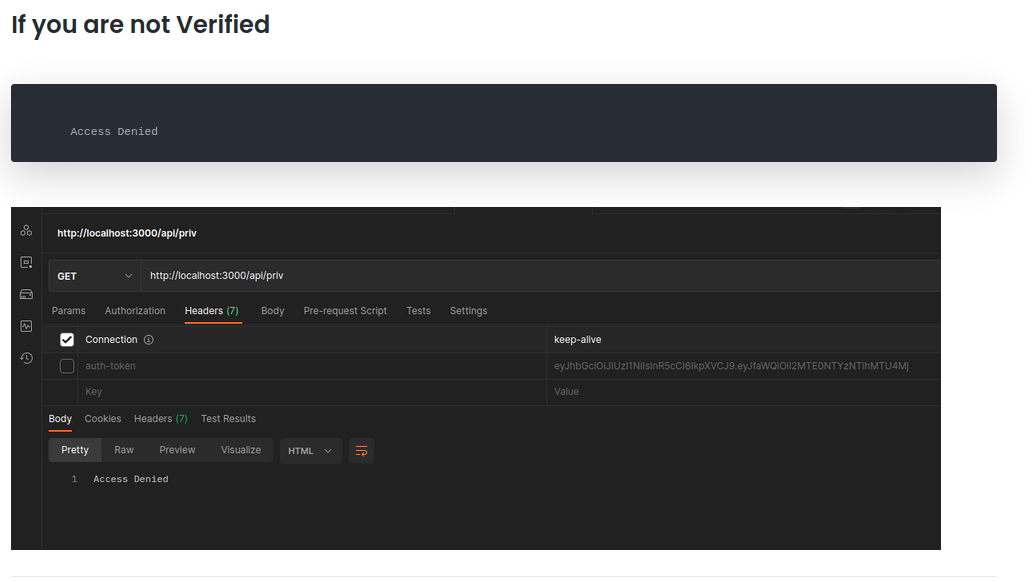Select the Environments sidebar icon
The width and height of the screenshot is (1032, 582).
pos(25,262)
